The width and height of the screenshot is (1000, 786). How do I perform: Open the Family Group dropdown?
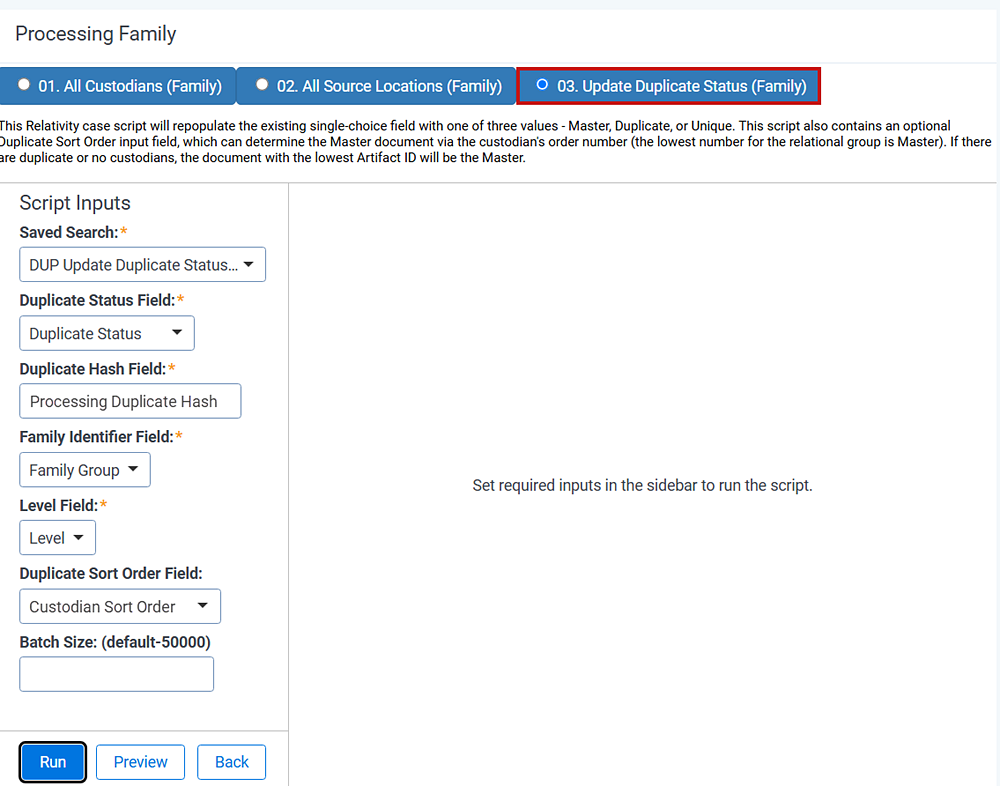click(85, 470)
